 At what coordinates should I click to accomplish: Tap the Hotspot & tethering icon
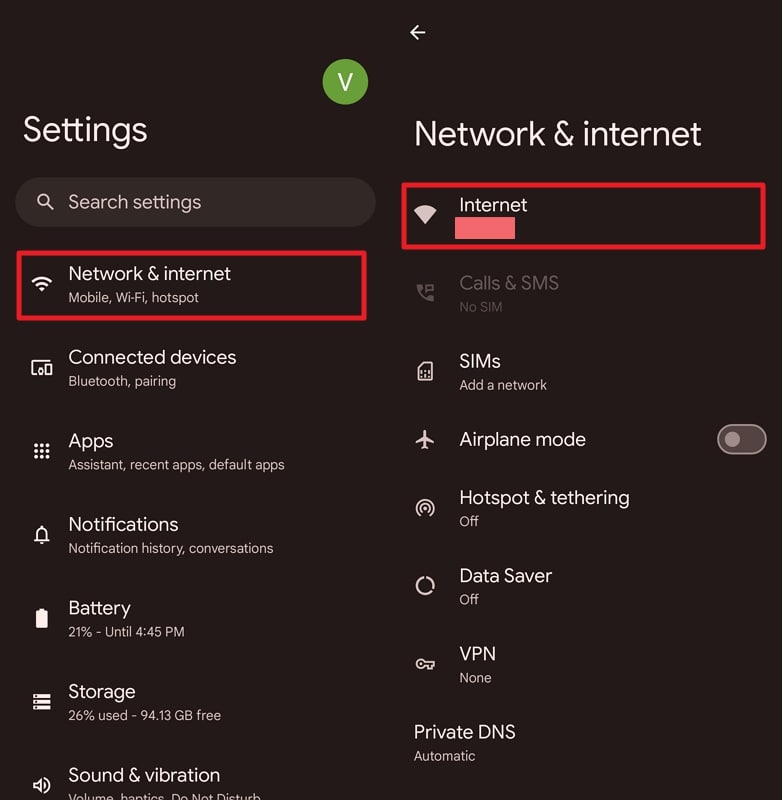[x=425, y=507]
